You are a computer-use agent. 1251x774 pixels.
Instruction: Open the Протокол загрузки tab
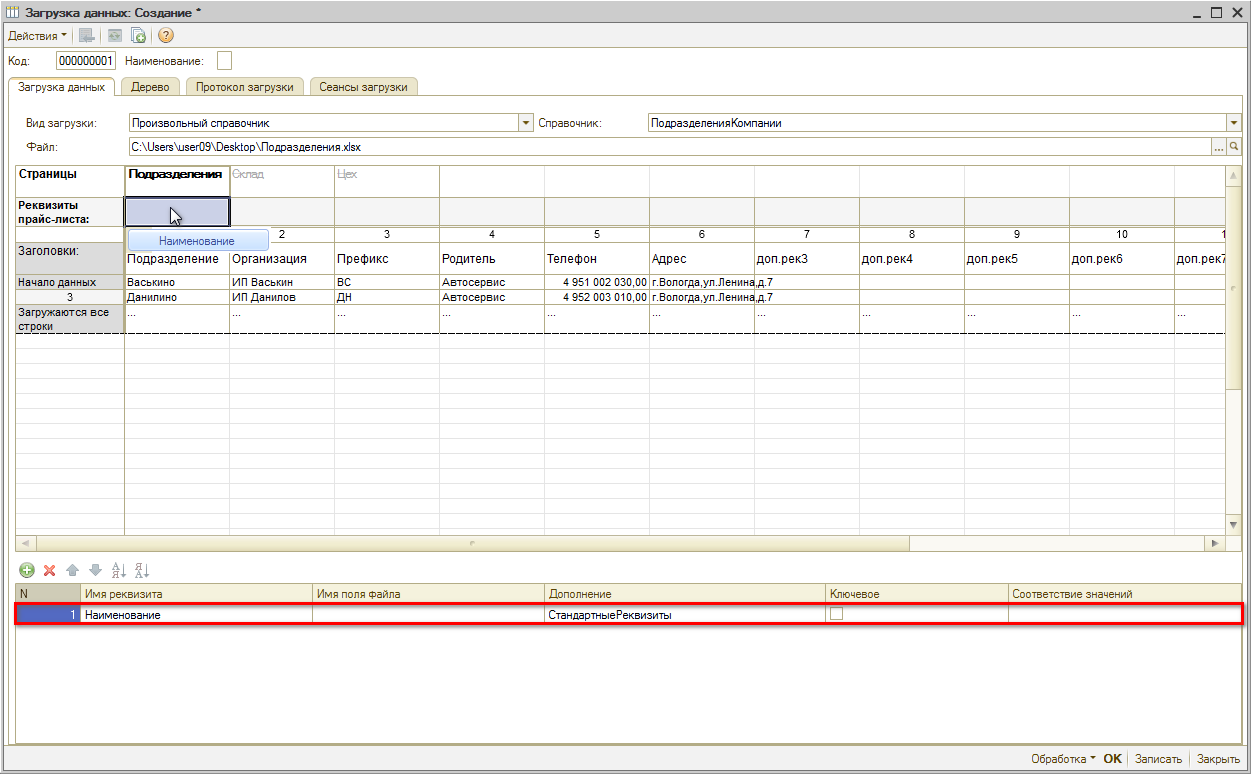coord(244,87)
